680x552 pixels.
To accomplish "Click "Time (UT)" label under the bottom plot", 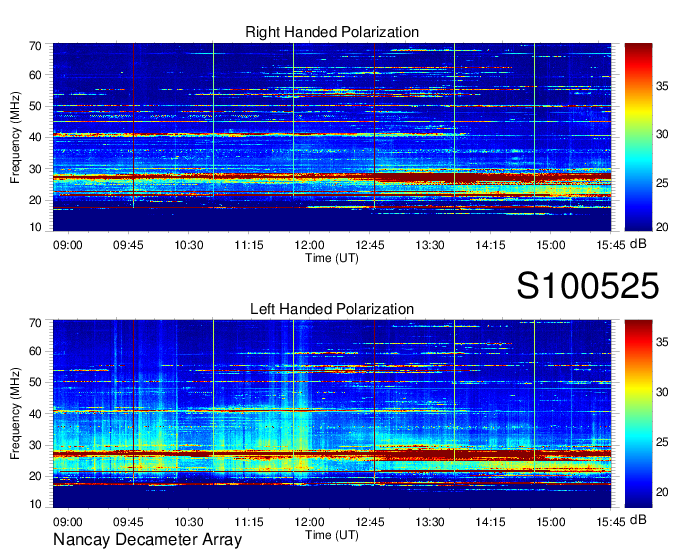I will click(x=332, y=535).
